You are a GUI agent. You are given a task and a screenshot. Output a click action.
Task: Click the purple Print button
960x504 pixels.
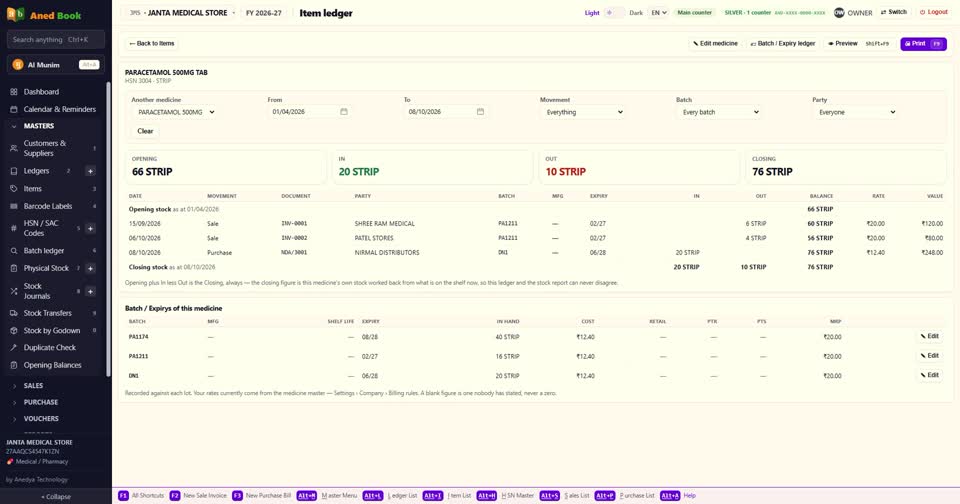(923, 44)
